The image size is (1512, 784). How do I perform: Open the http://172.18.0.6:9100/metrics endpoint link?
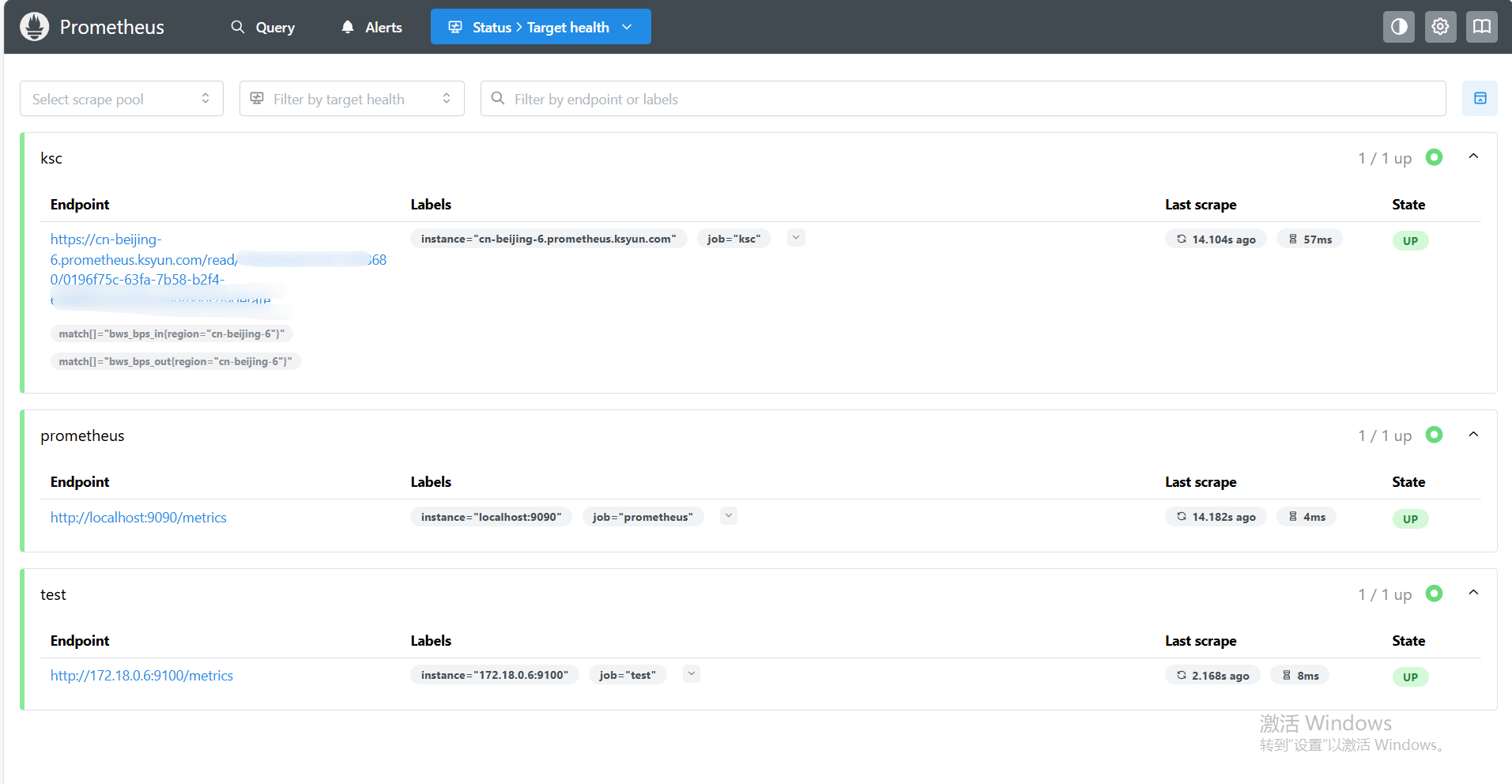[x=141, y=676]
